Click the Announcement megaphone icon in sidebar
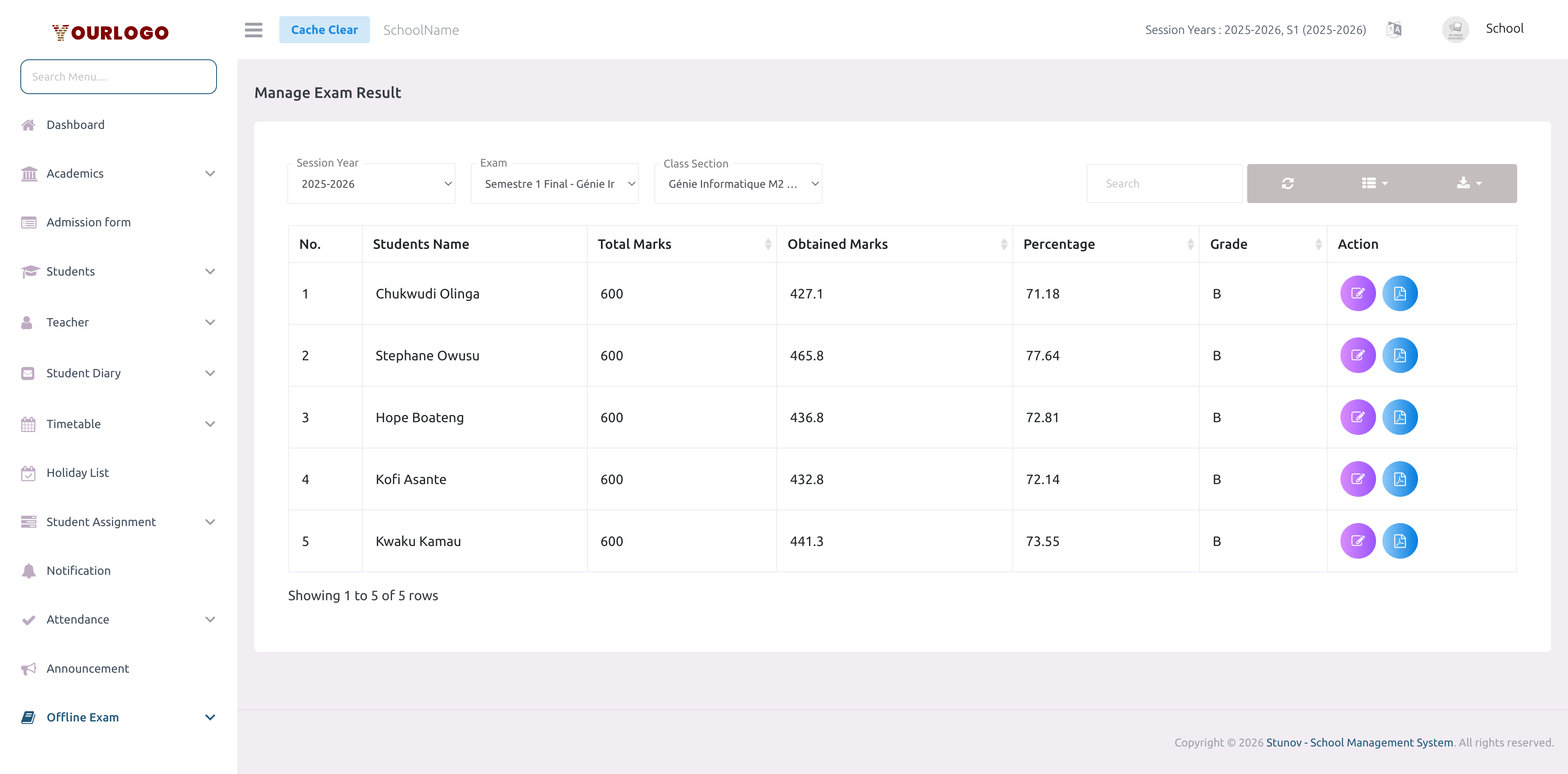 29,668
